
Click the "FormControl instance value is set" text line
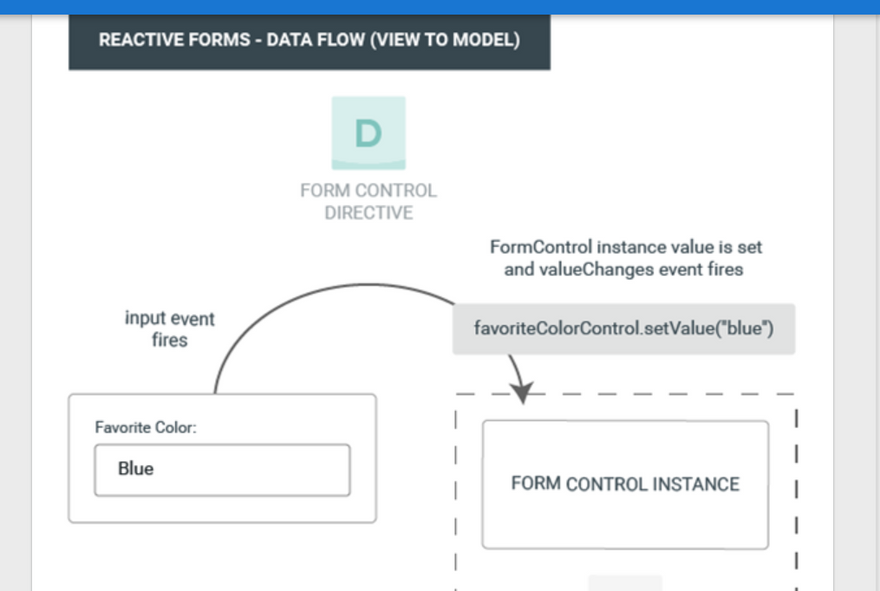626,246
